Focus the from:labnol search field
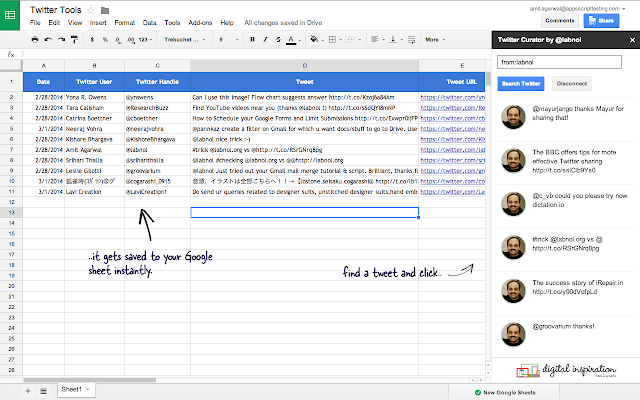Viewport: 640px width, 400px height. (559, 62)
